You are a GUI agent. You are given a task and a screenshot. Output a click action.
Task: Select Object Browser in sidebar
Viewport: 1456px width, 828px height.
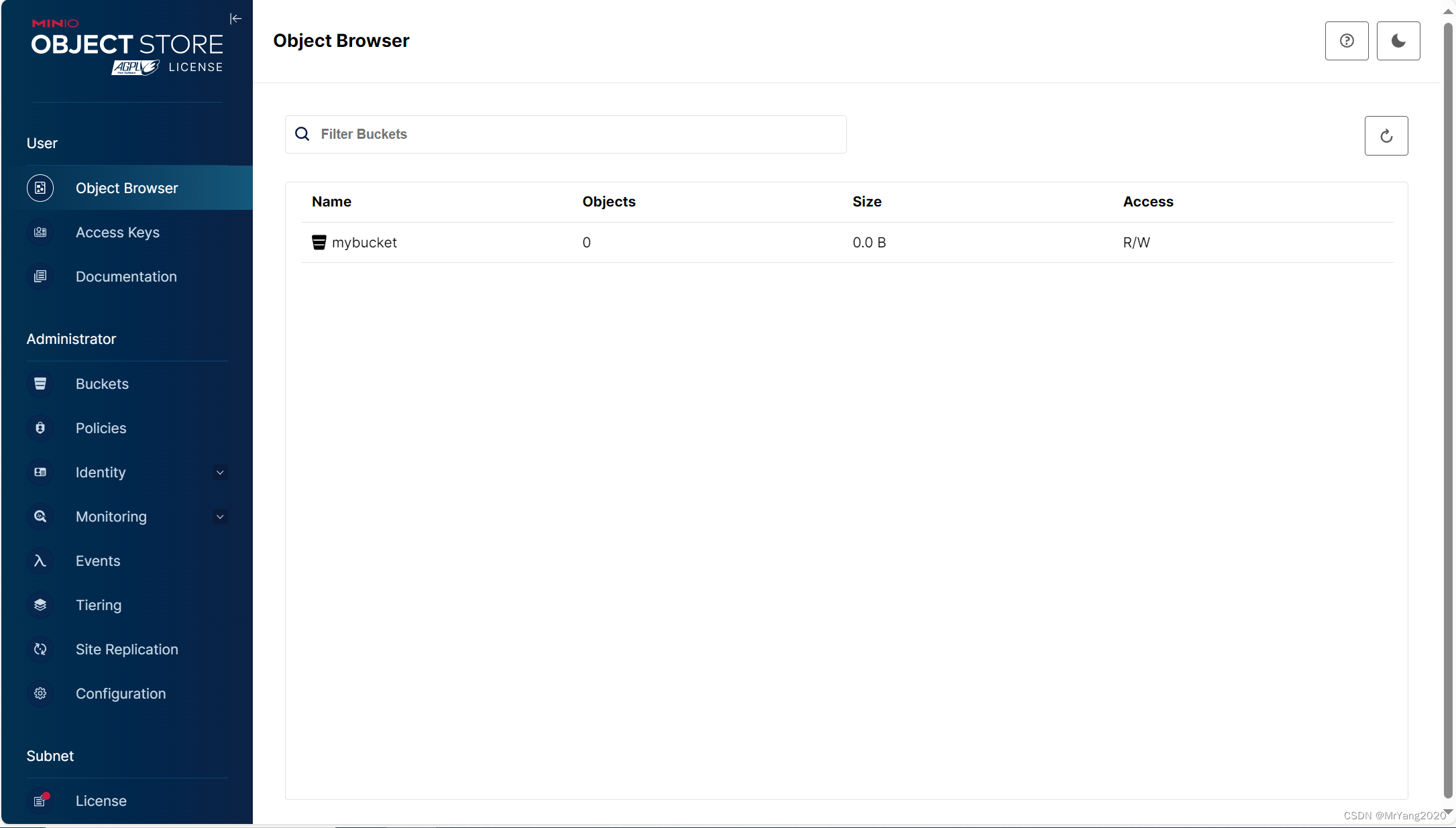pyautogui.click(x=127, y=188)
